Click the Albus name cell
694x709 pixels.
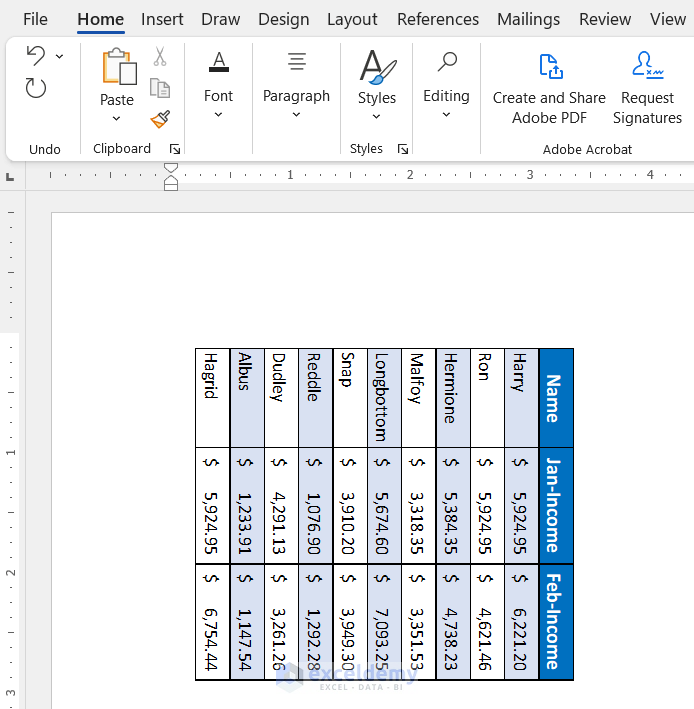(x=247, y=398)
